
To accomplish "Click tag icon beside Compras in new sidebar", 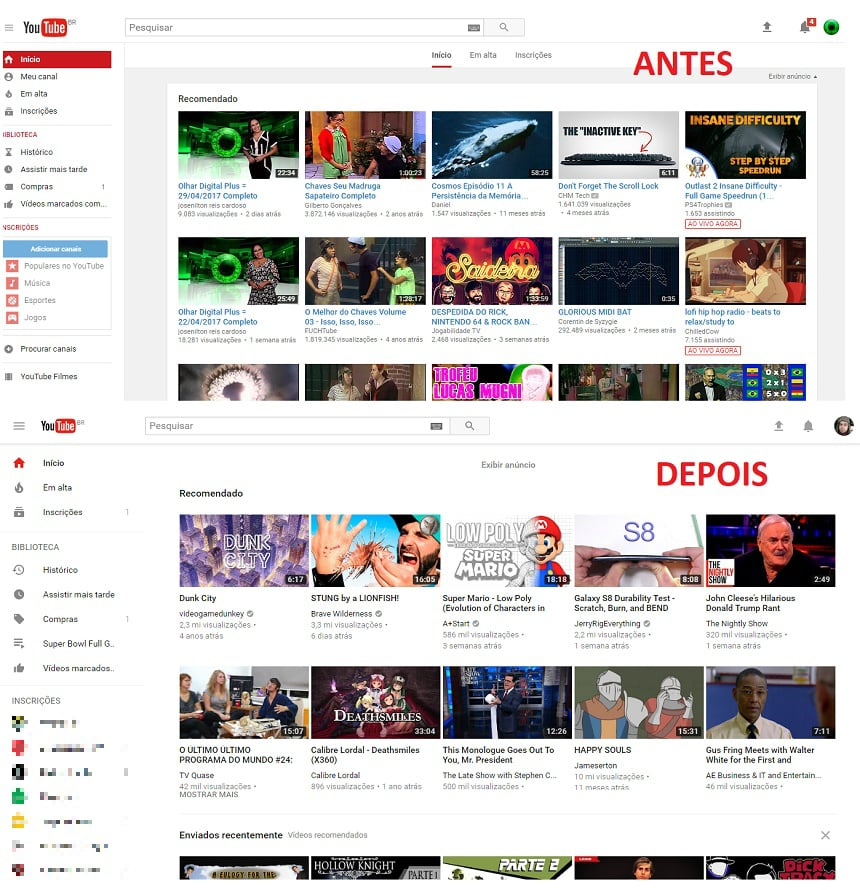I will click(19, 619).
